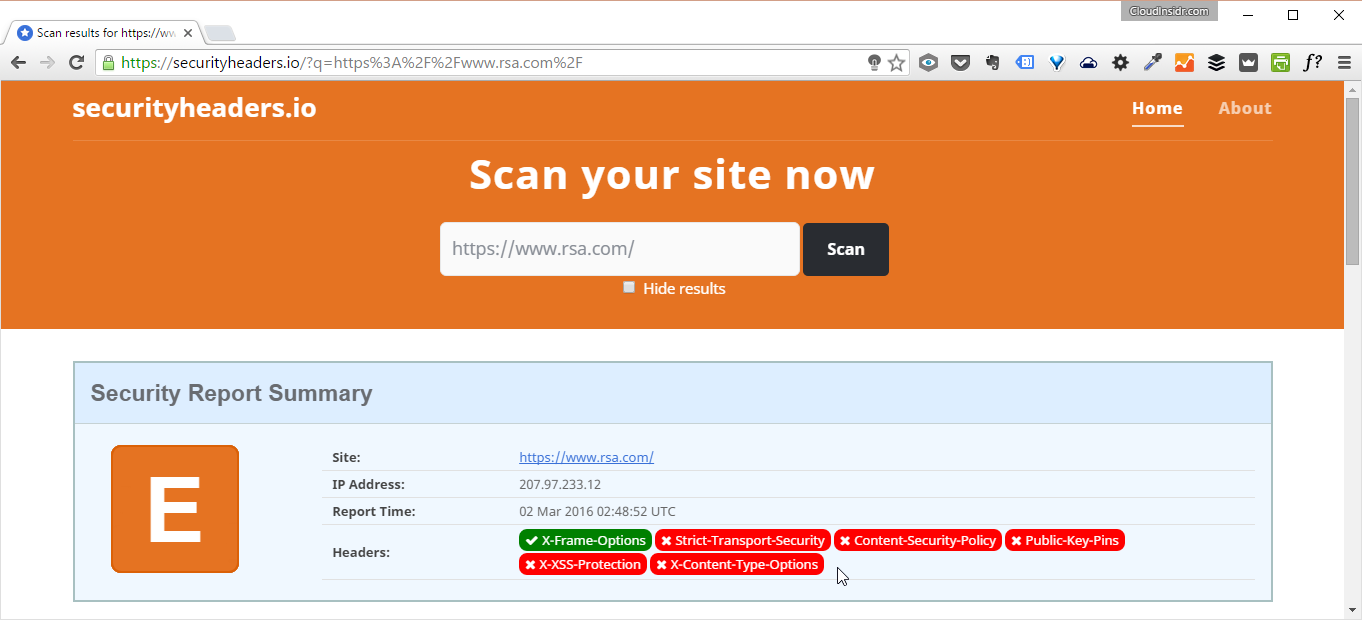Bookmark this page with the star icon

pos(896,63)
